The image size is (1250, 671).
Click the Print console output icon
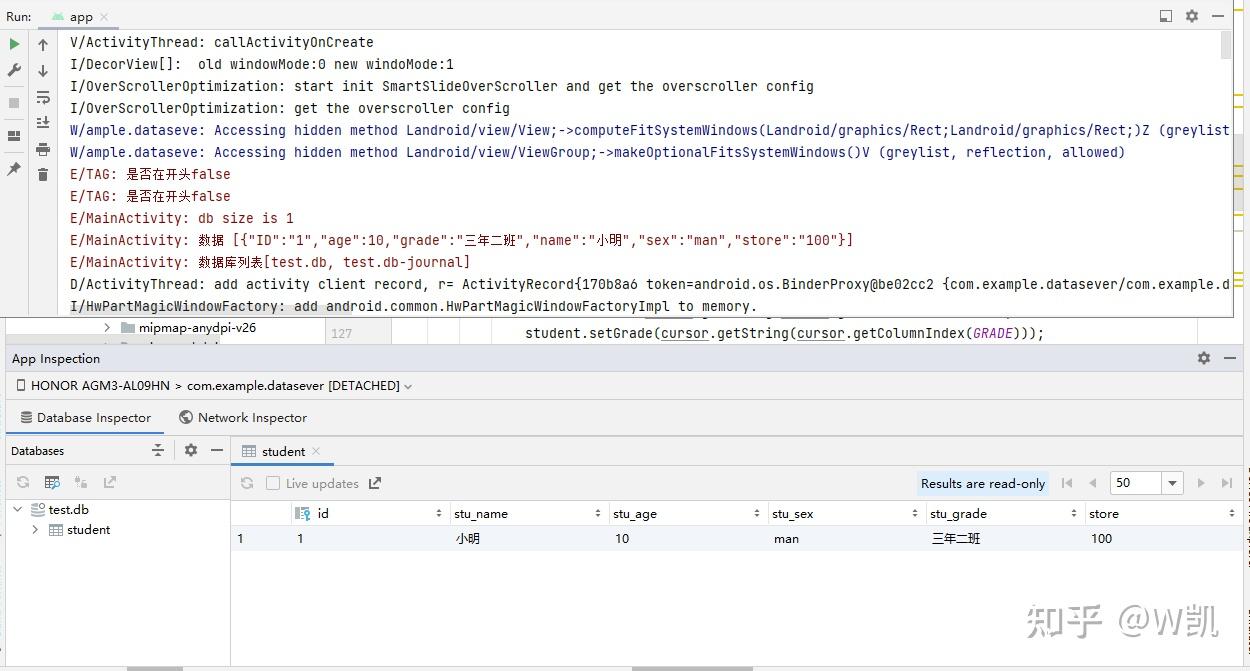tap(43, 149)
